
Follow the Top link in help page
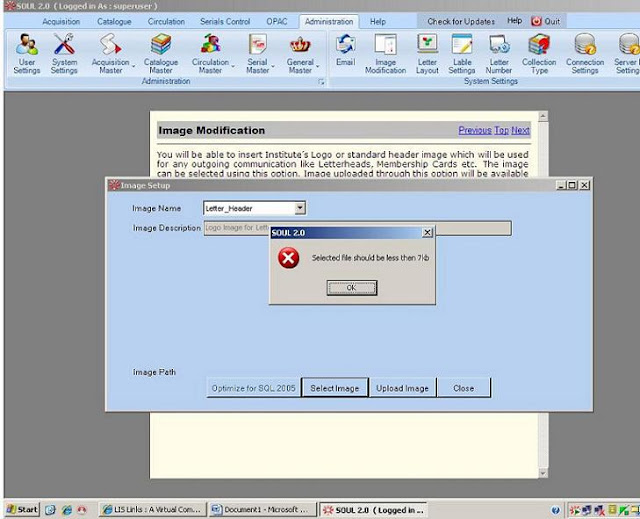pos(502,130)
